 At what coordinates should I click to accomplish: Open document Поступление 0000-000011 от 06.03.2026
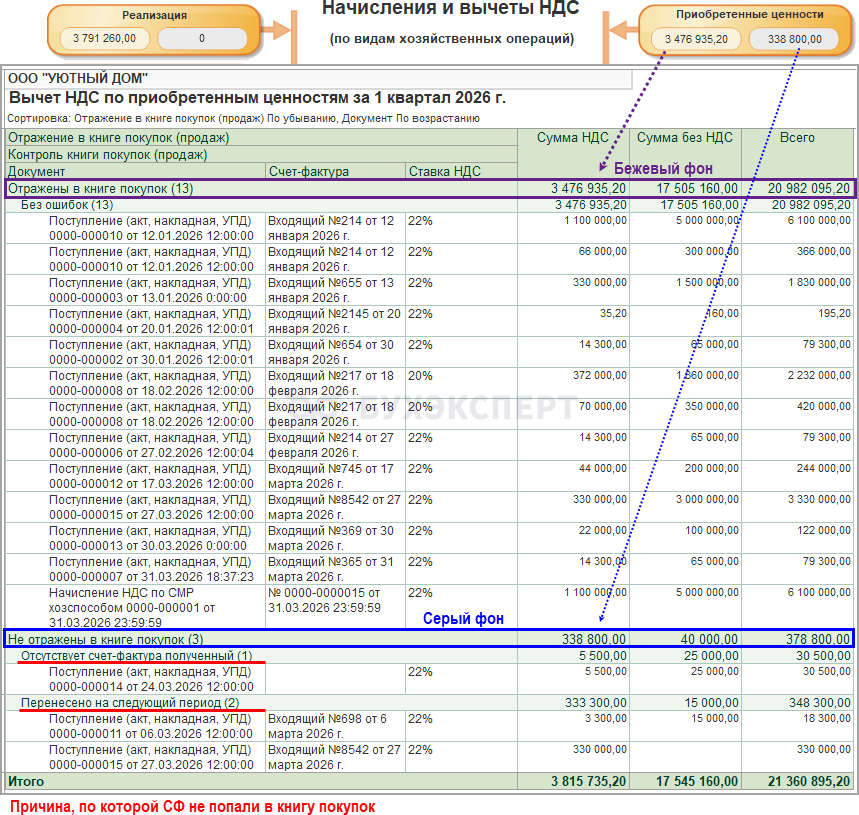point(151,726)
